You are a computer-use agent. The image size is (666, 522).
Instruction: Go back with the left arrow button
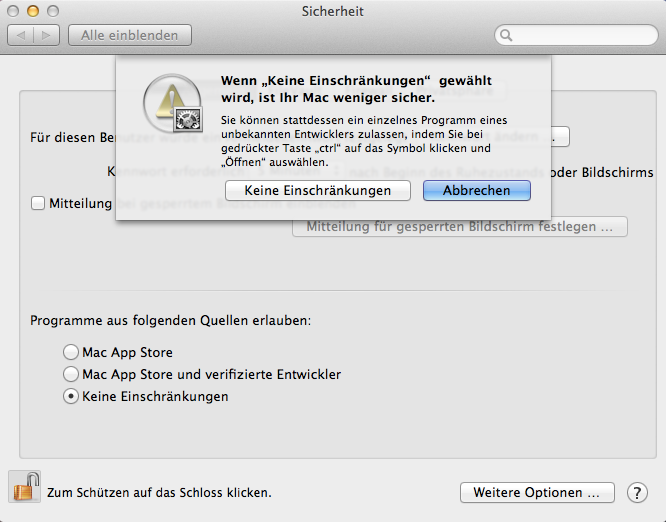pyautogui.click(x=20, y=35)
